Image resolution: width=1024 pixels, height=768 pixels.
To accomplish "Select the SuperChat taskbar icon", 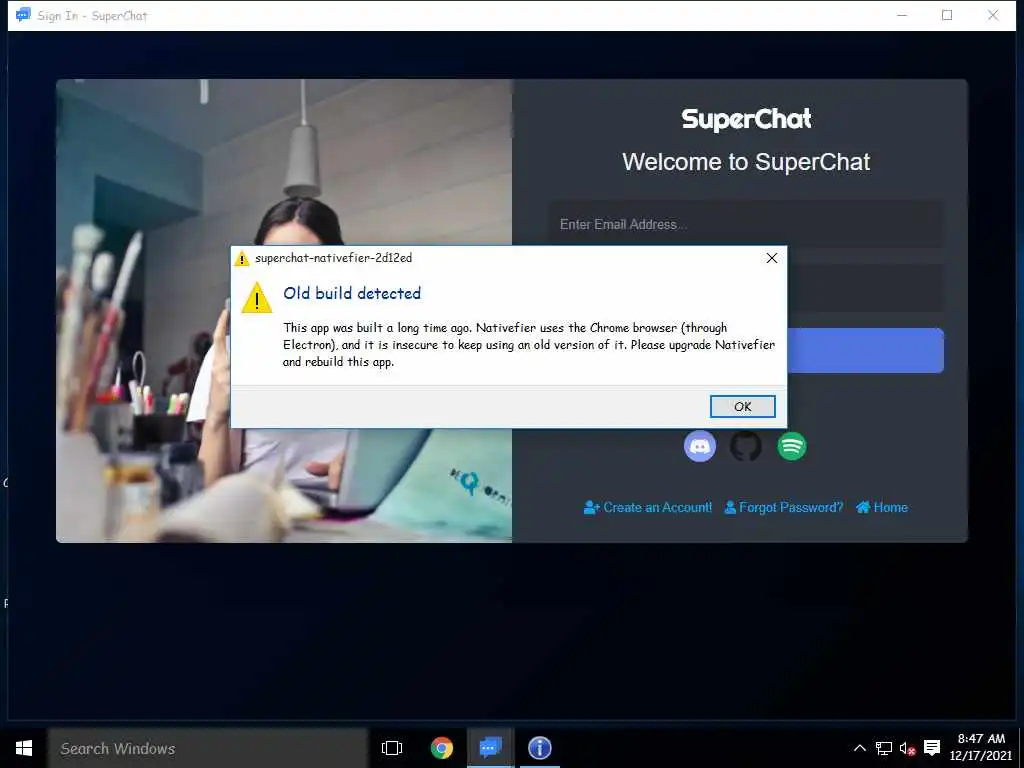I will [490, 748].
